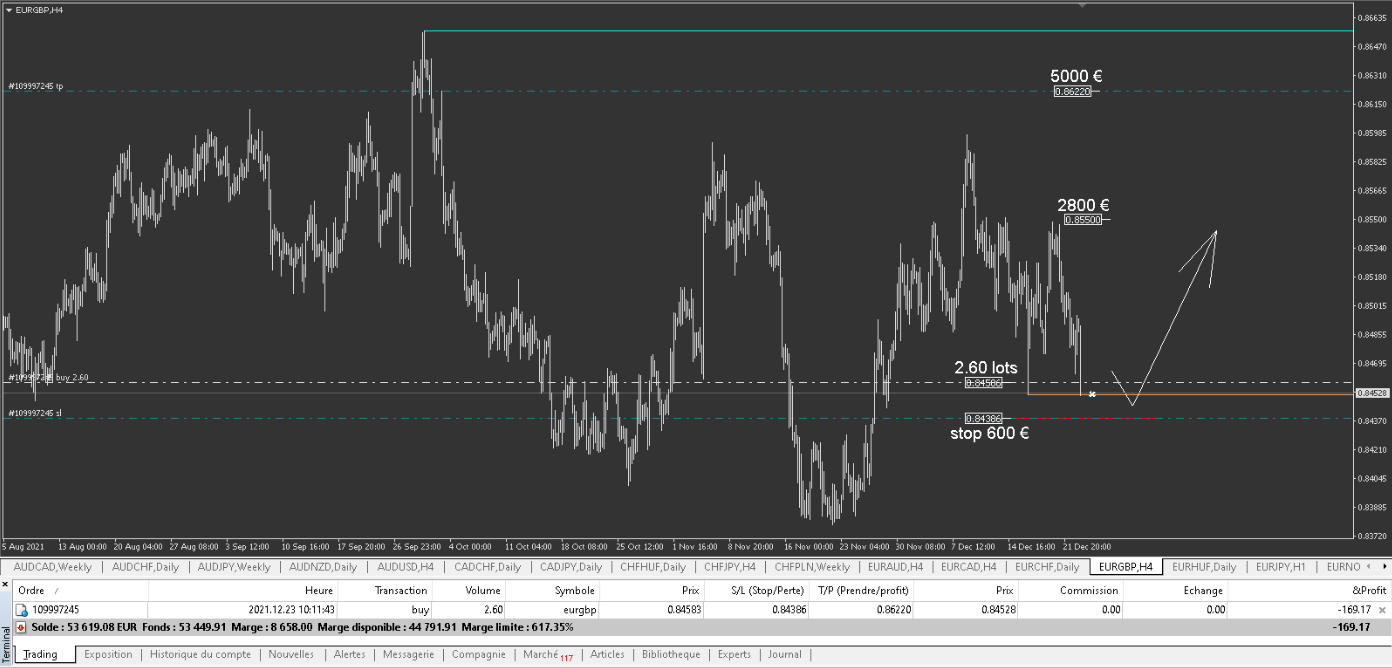This screenshot has height=668, width=1392.
Task: Switch to the EURCHF,Daily chart tab
Action: pyautogui.click(x=1046, y=567)
